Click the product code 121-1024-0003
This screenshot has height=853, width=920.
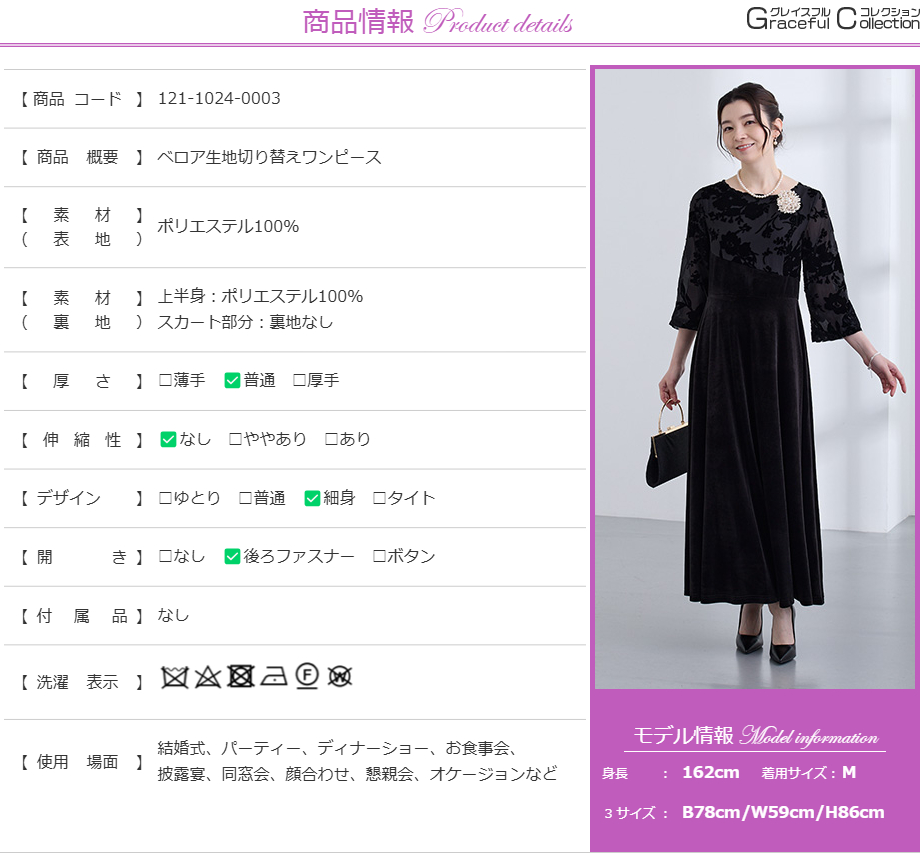pyautogui.click(x=219, y=98)
